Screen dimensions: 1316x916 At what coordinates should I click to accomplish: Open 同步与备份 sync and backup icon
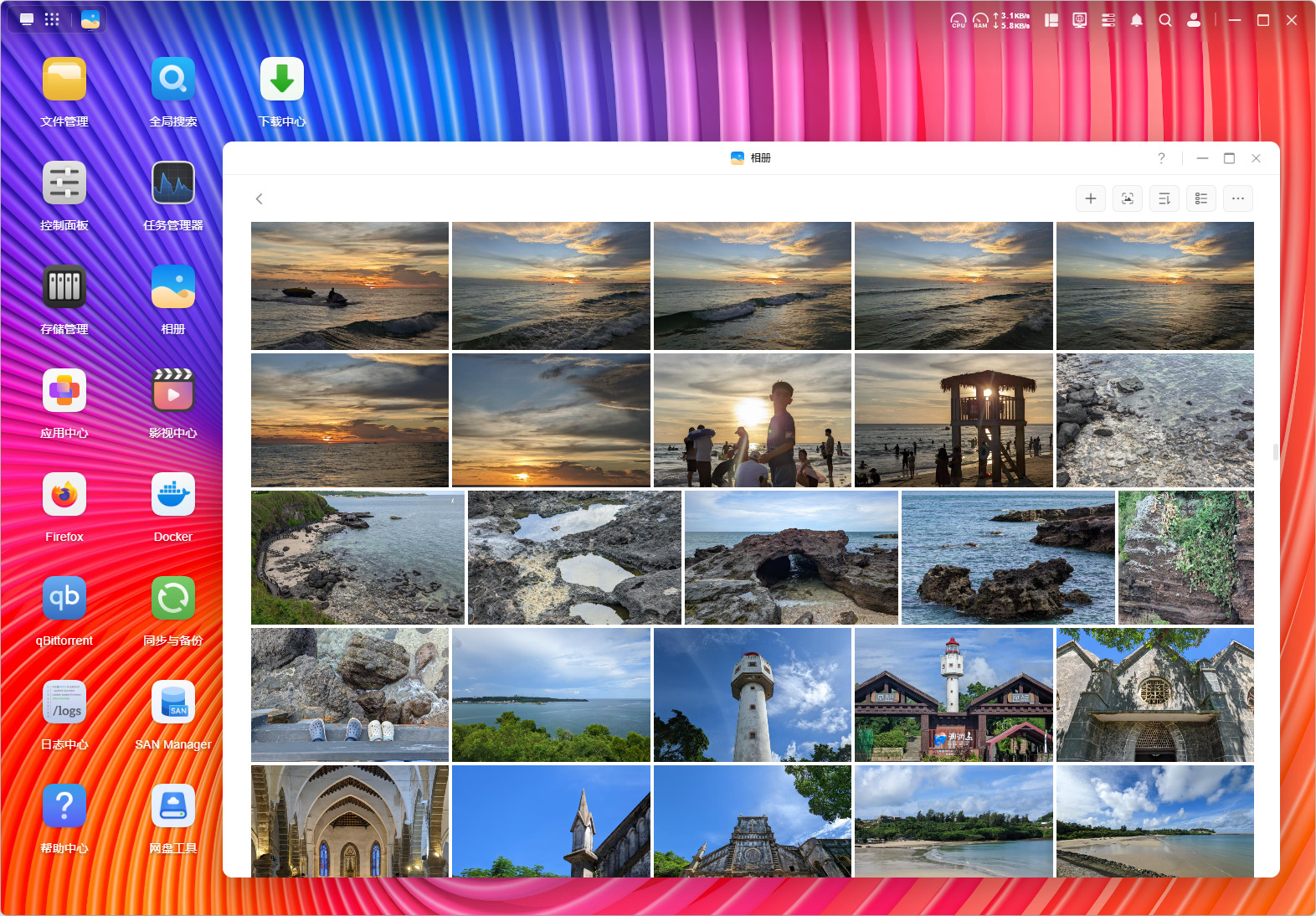[x=173, y=599]
